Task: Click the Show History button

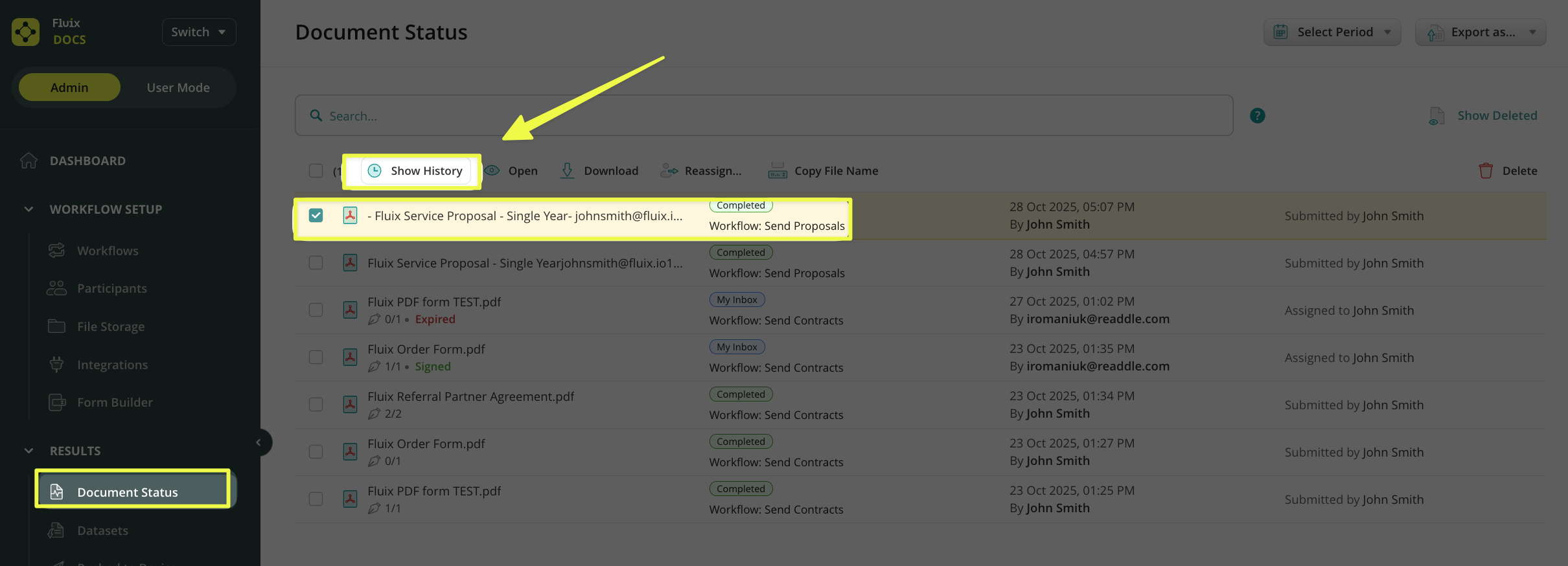Action: (415, 171)
